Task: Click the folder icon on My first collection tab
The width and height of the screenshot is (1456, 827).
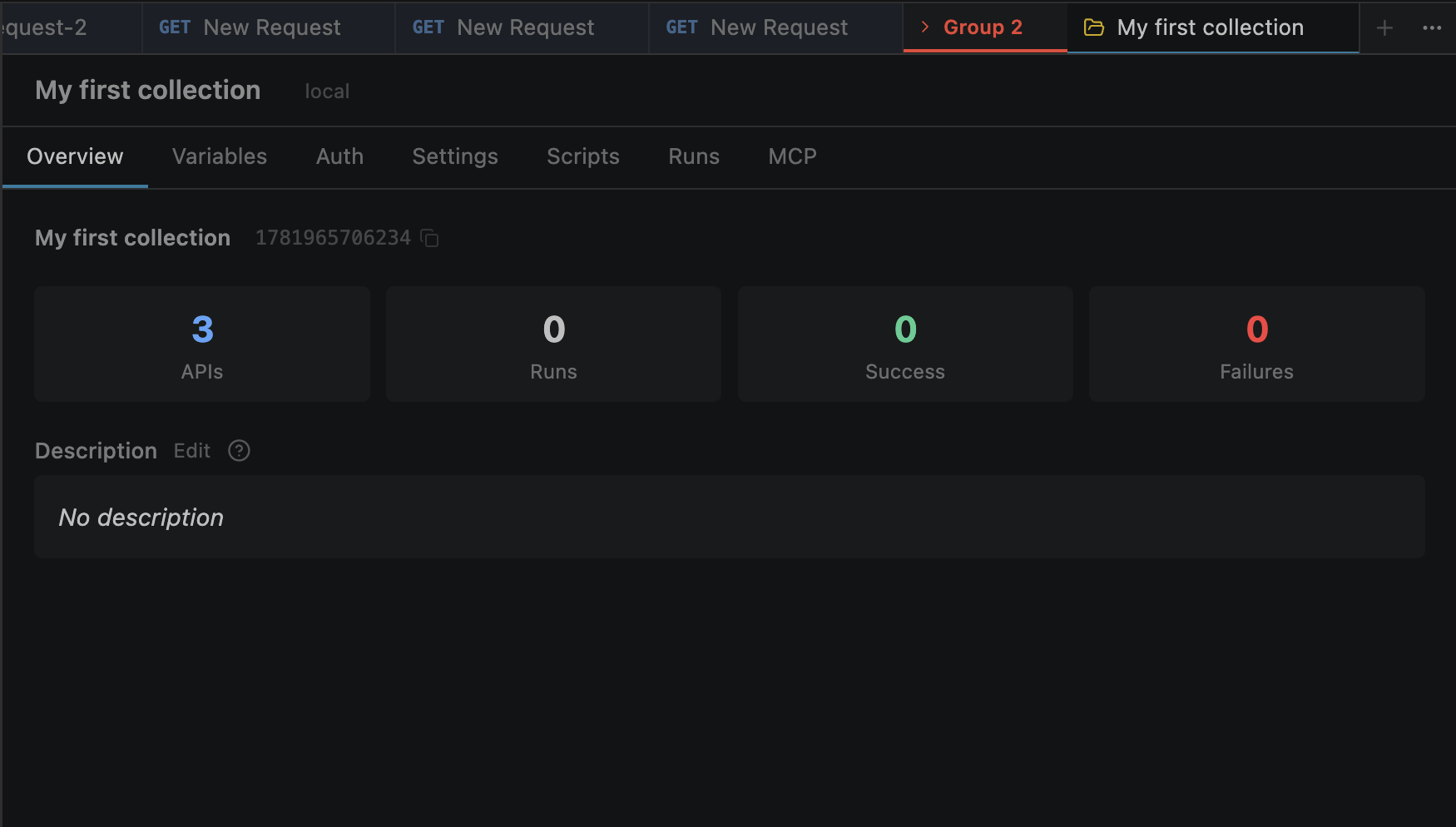Action: [x=1094, y=27]
